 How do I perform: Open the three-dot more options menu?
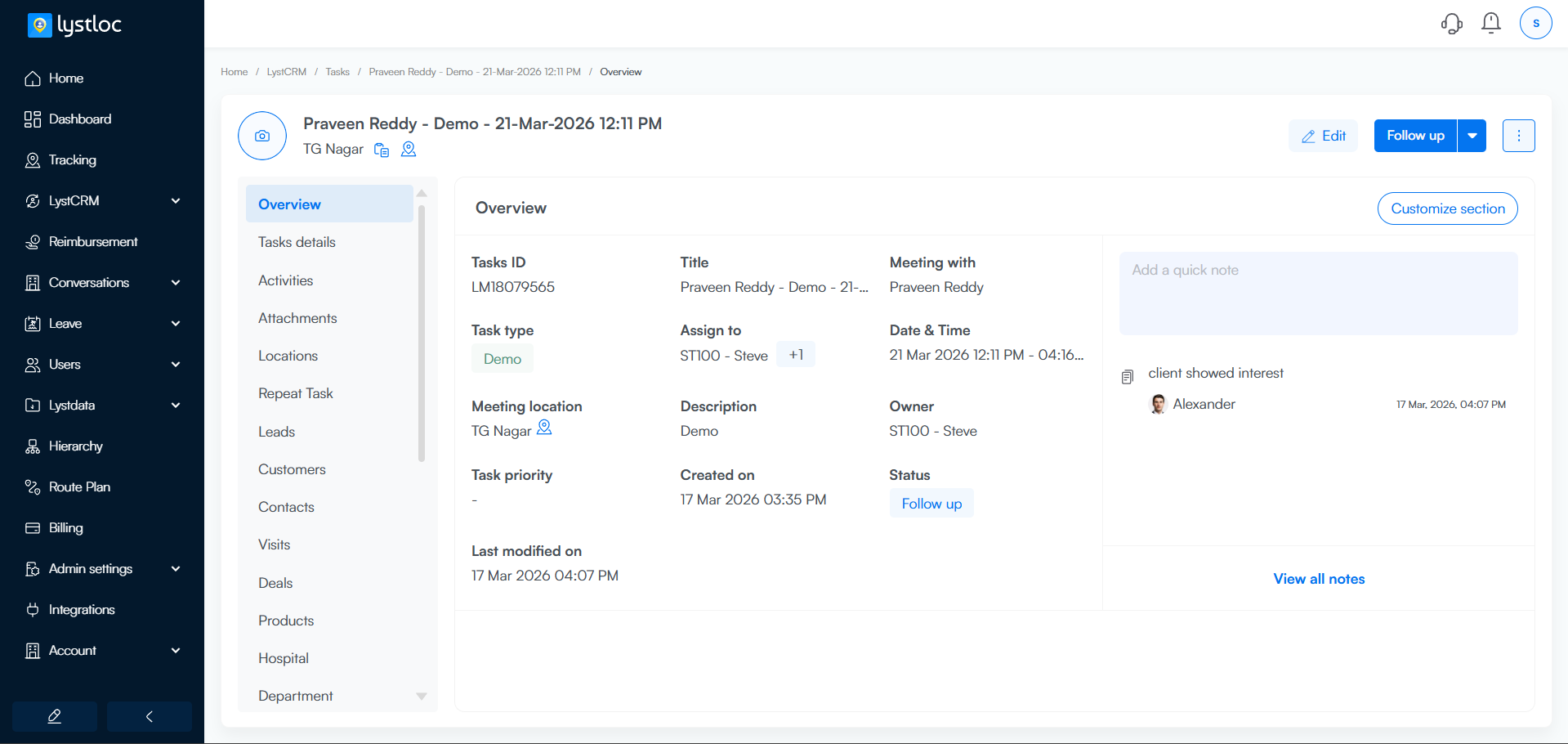click(1518, 136)
